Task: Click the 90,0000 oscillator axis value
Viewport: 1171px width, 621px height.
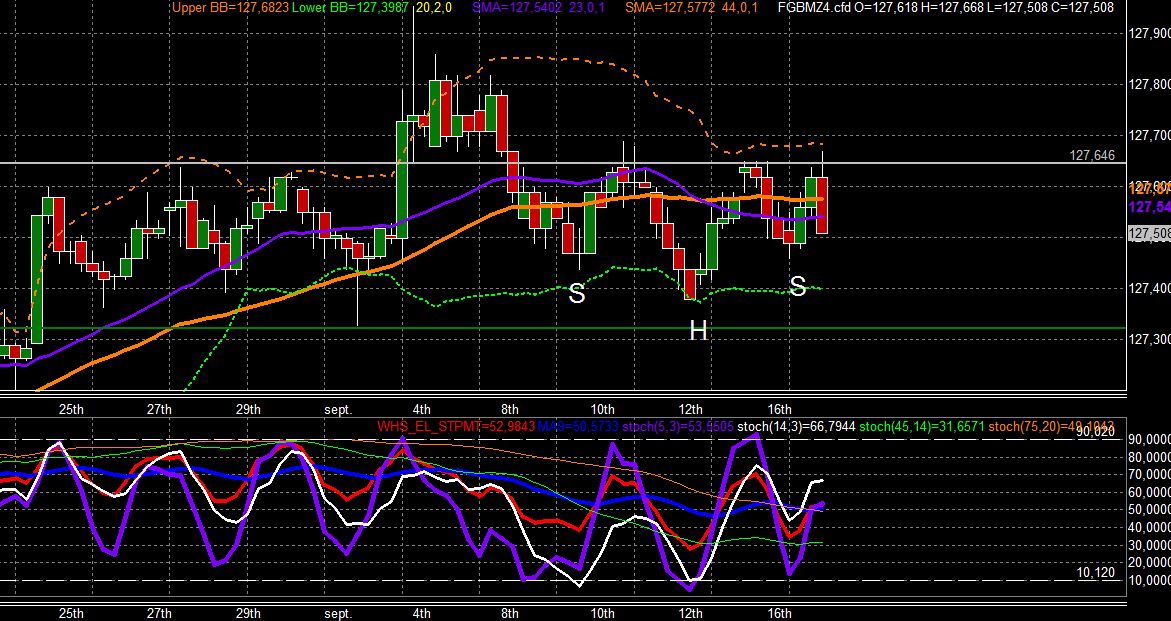Action: [x=1149, y=439]
